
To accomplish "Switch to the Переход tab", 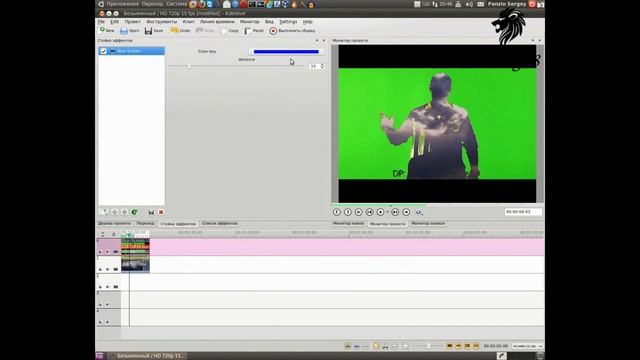I will 145,223.
